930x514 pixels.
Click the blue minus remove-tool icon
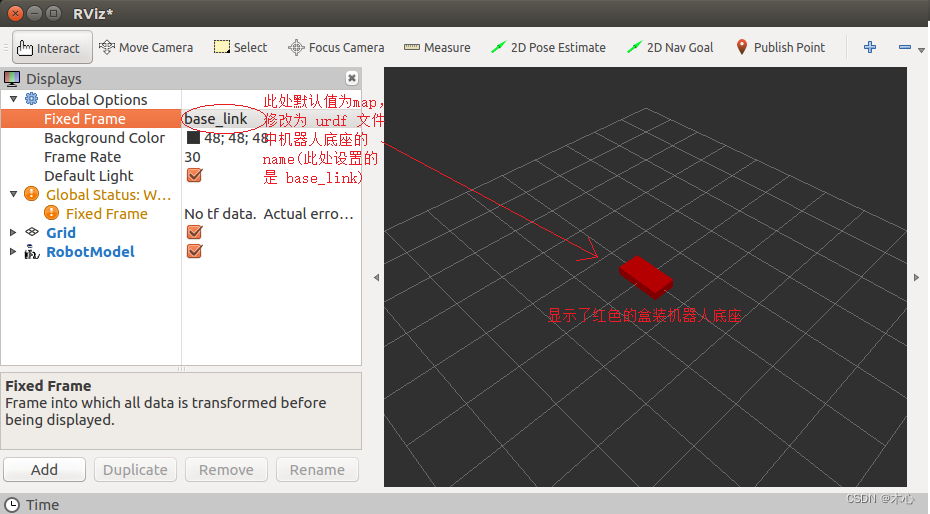904,47
